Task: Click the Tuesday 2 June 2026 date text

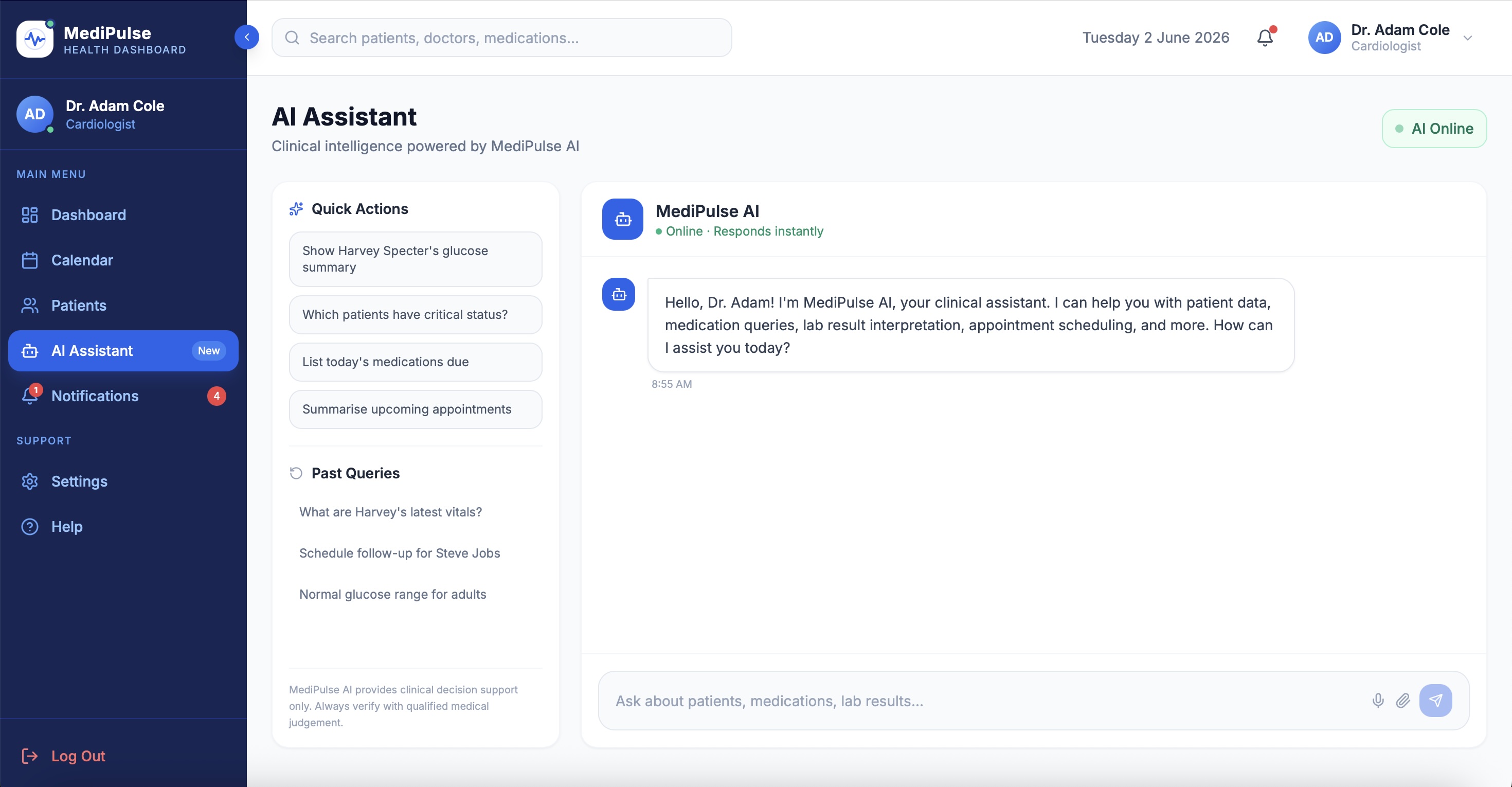Action: tap(1155, 38)
